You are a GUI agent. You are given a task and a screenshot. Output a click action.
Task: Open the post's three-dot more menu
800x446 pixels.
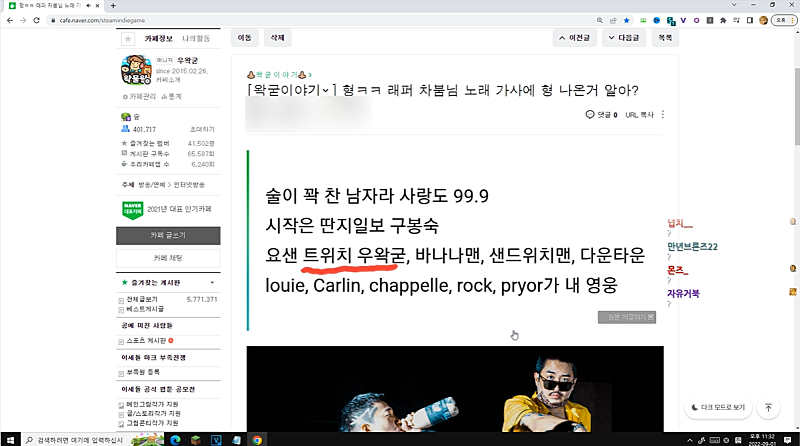tap(664, 115)
